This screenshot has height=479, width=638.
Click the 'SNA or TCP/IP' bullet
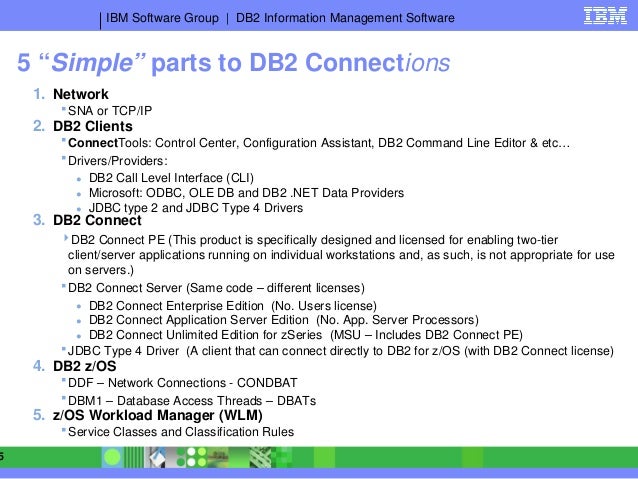(110, 111)
